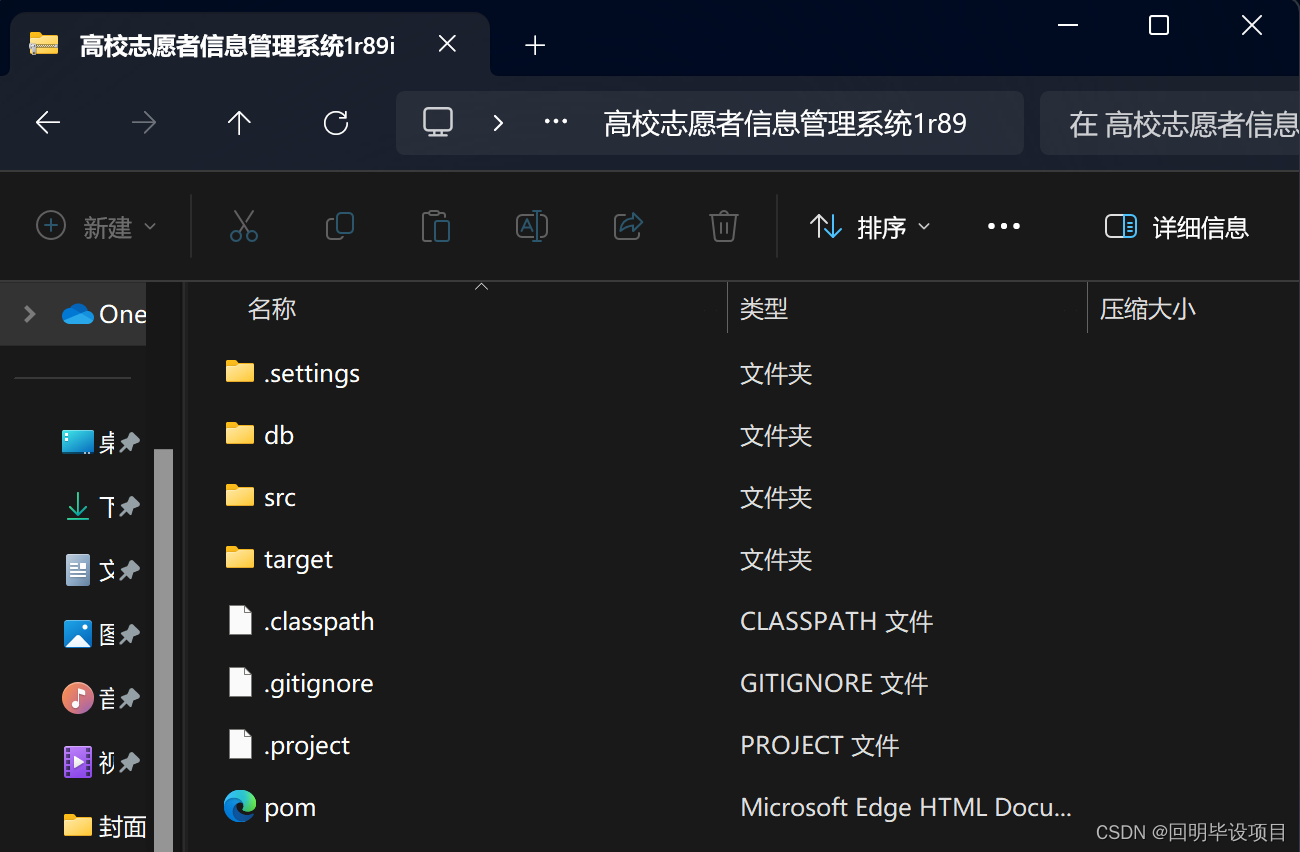Image resolution: width=1300 pixels, height=852 pixels.
Task: Click the navigation pane scrollbar
Action: pos(163,650)
